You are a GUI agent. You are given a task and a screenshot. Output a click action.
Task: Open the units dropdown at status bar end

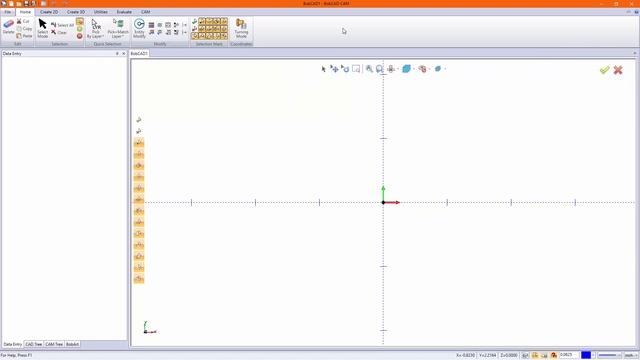click(631, 355)
